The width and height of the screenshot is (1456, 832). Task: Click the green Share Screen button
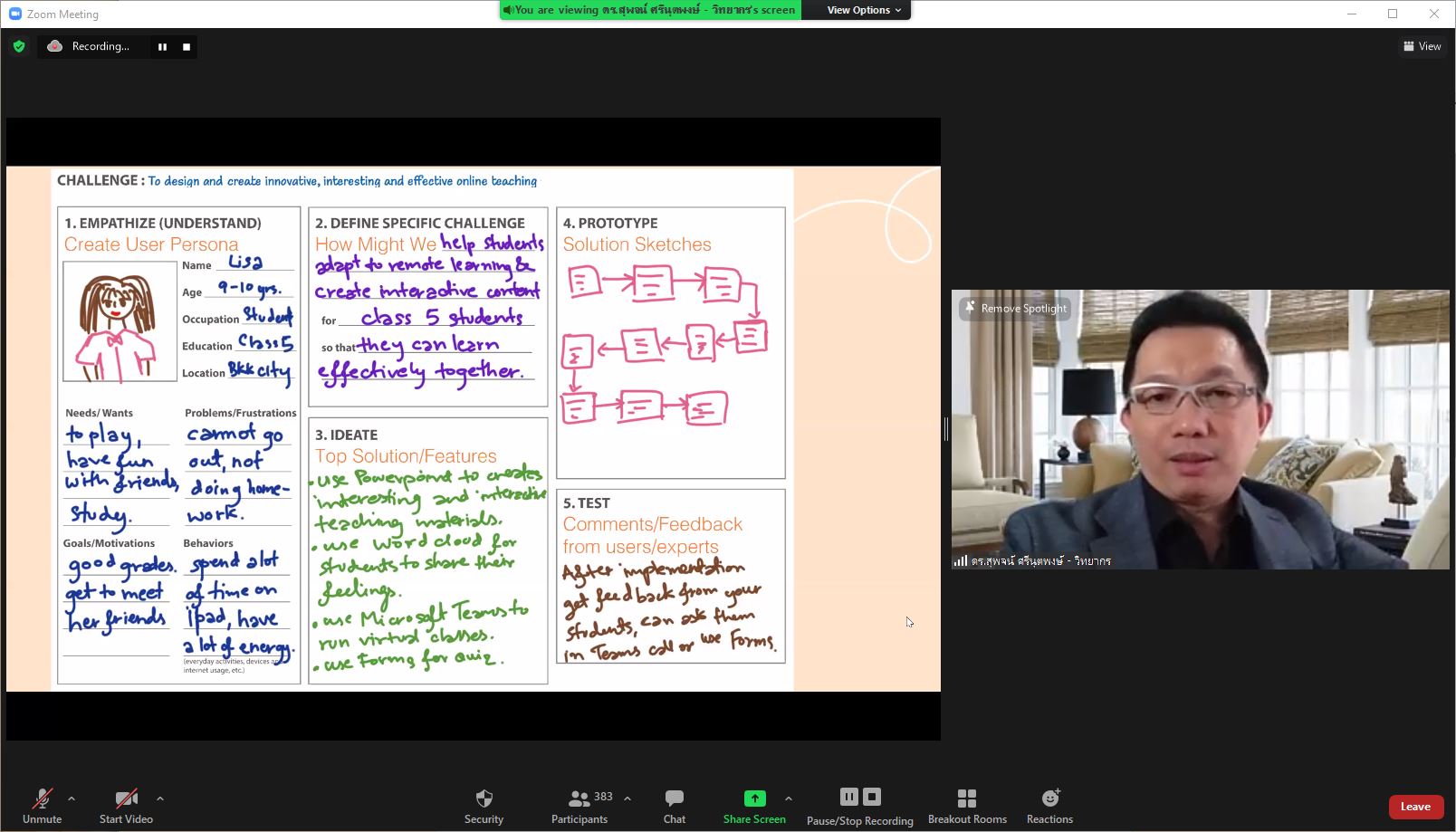point(754,805)
